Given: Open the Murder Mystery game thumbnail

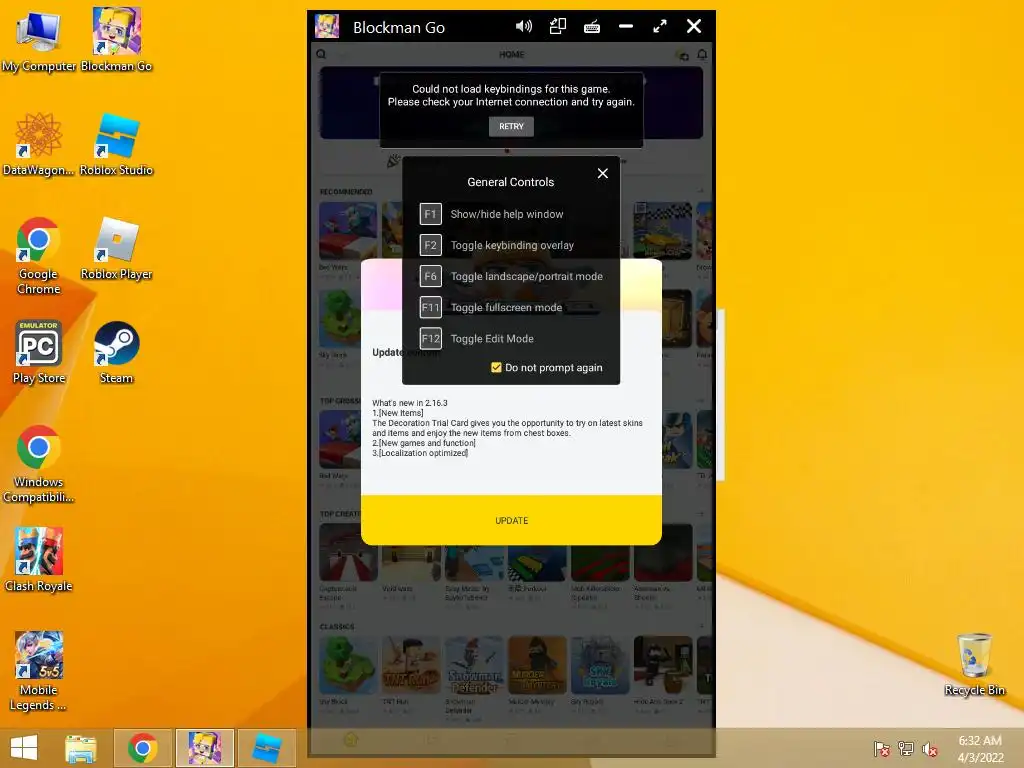Looking at the screenshot, I should point(537,665).
